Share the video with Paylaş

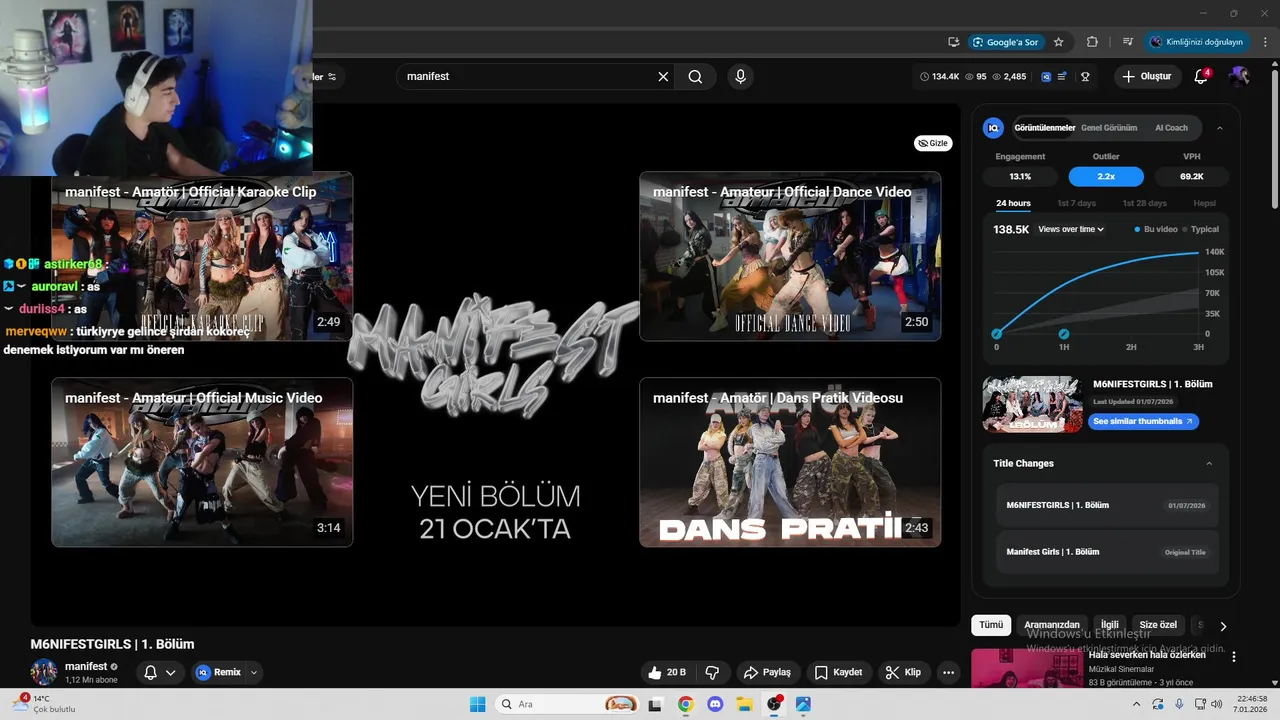(767, 672)
